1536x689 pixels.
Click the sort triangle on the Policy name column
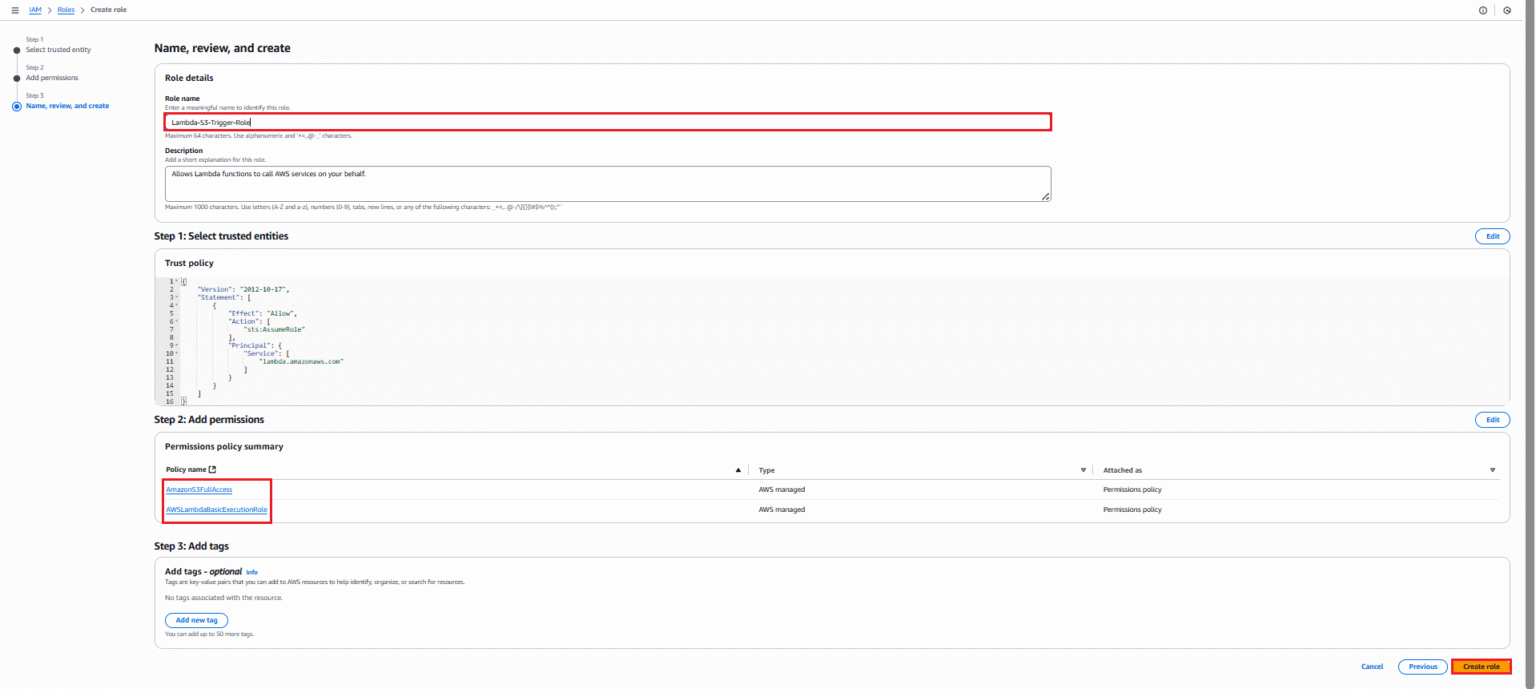738,469
